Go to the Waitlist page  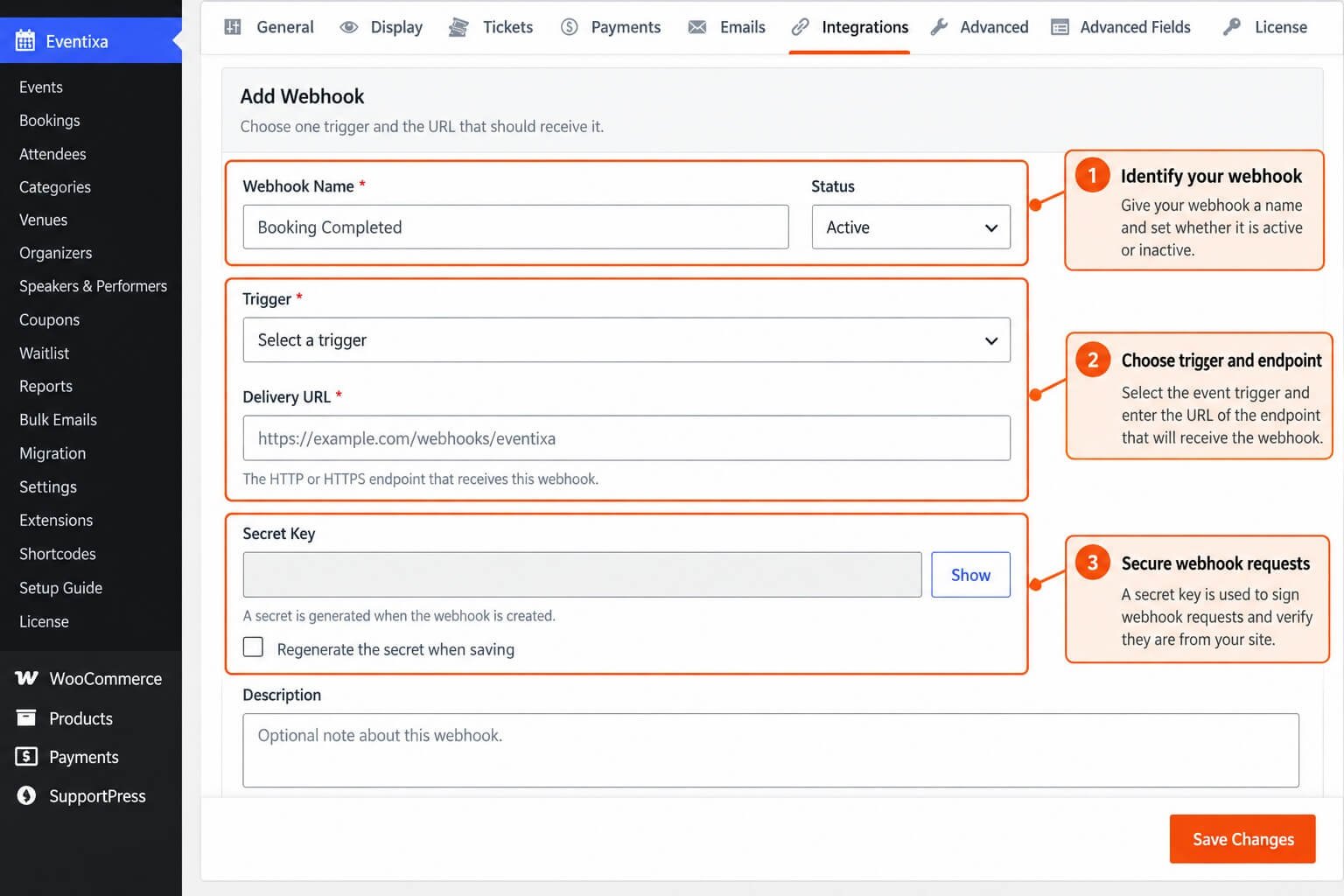[45, 353]
